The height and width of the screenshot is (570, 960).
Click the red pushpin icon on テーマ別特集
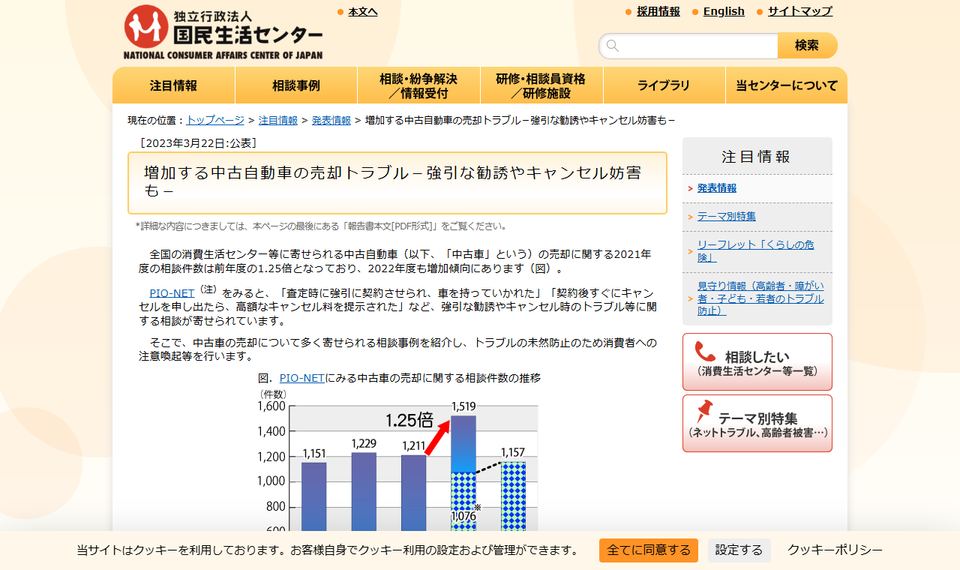(x=705, y=410)
